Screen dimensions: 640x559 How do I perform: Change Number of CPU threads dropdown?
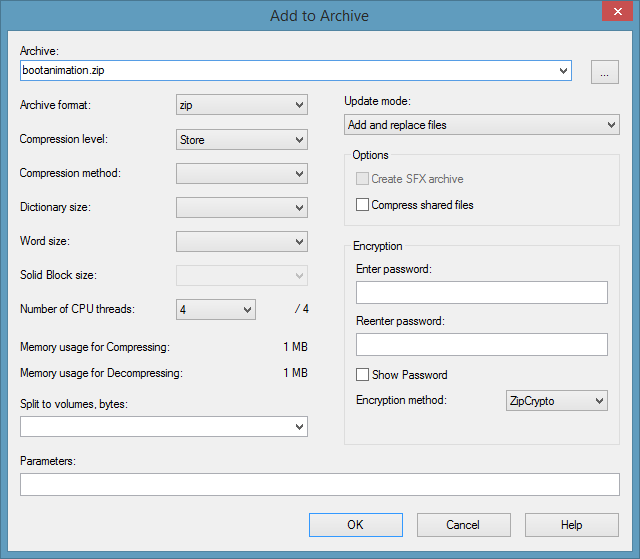point(216,310)
